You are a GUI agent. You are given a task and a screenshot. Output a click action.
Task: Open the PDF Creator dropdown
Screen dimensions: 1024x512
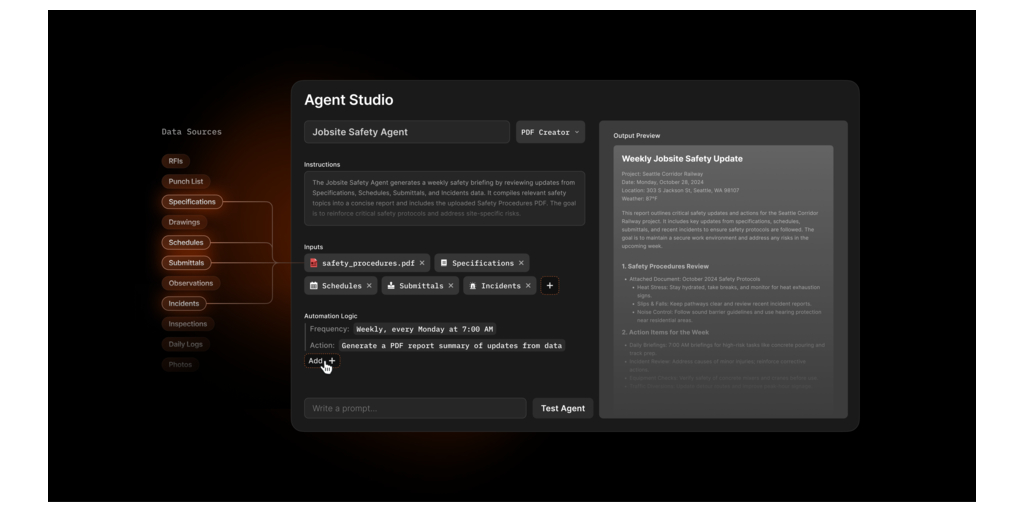click(x=550, y=132)
